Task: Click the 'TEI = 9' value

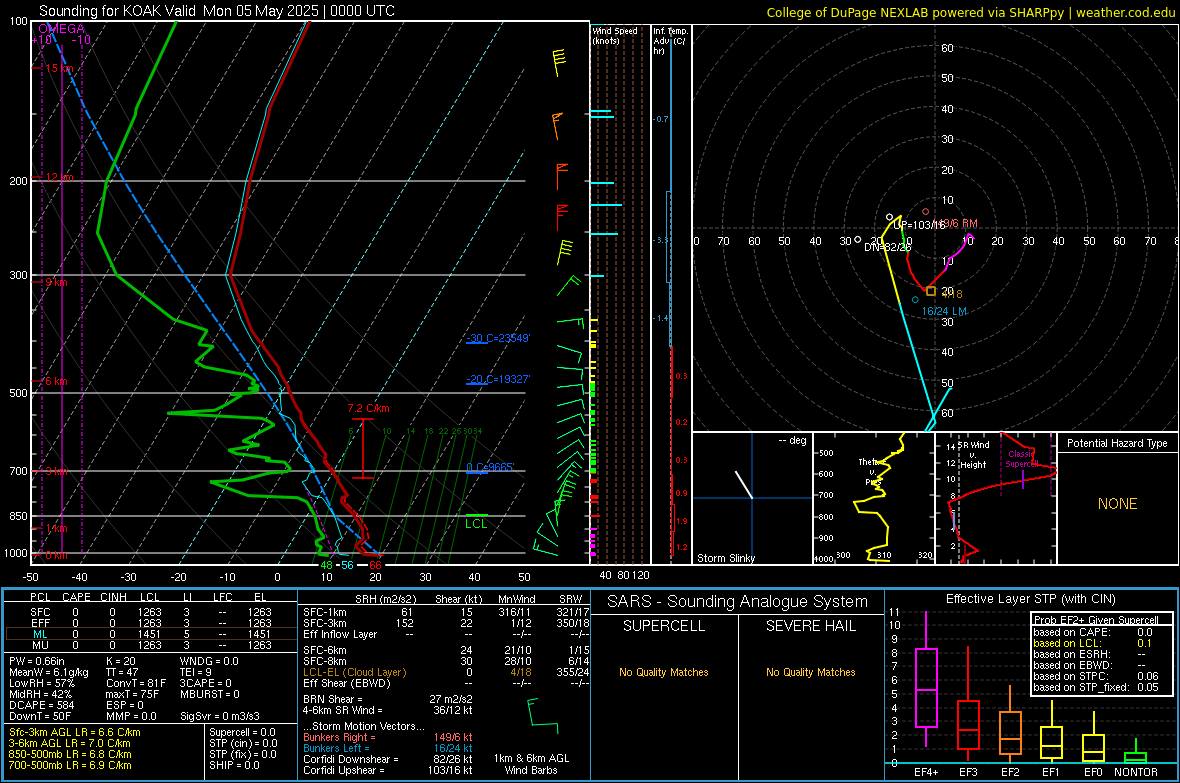Action: tap(196, 672)
